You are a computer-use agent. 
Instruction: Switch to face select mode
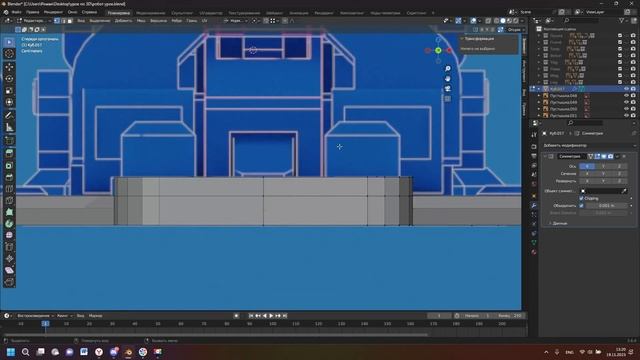[70, 20]
